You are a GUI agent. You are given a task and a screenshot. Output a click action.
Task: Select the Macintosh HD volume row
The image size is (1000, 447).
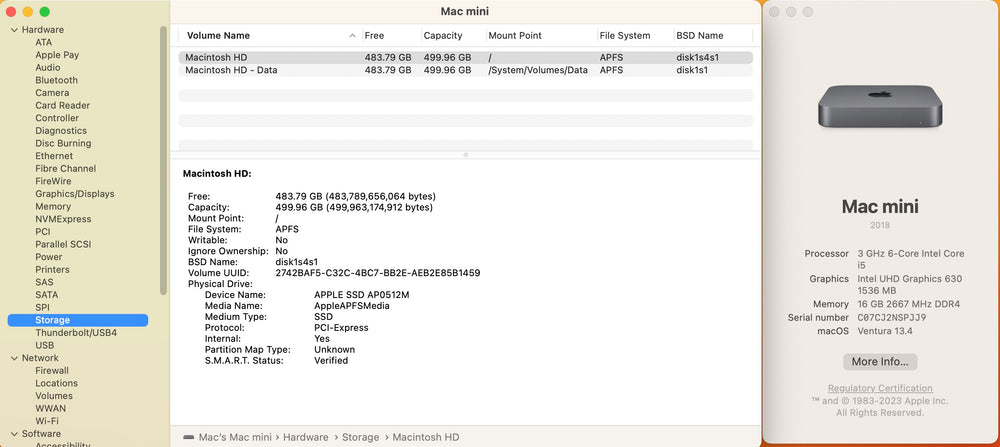click(x=466, y=57)
